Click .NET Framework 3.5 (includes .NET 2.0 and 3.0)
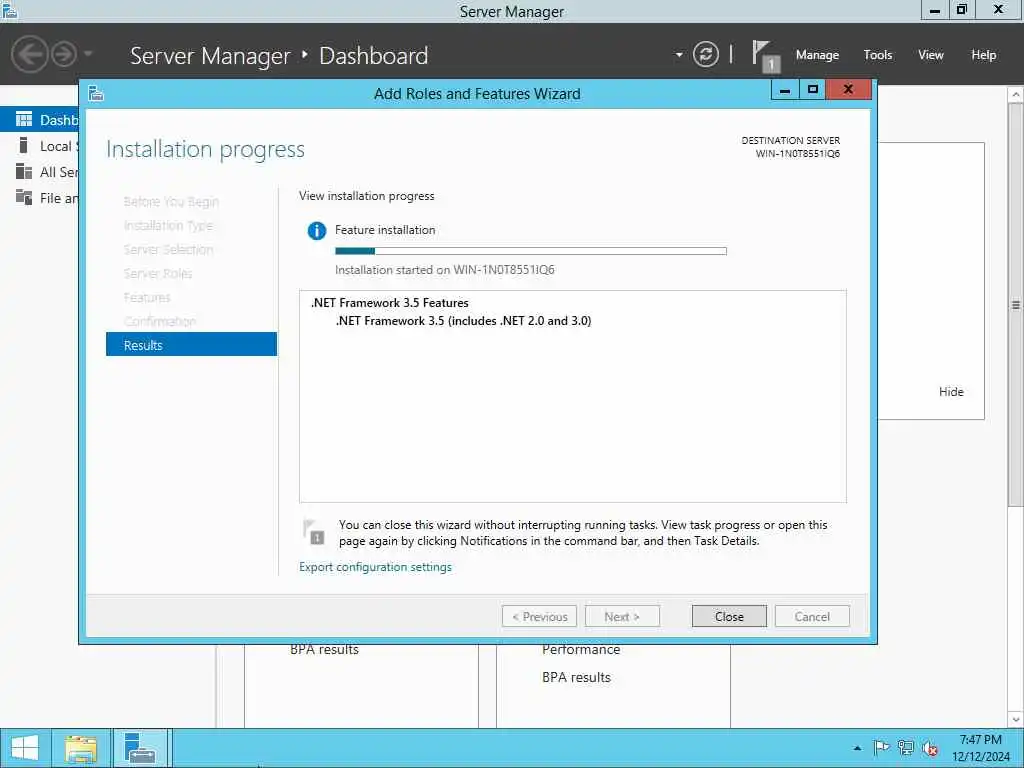1024x768 pixels. 463,321
